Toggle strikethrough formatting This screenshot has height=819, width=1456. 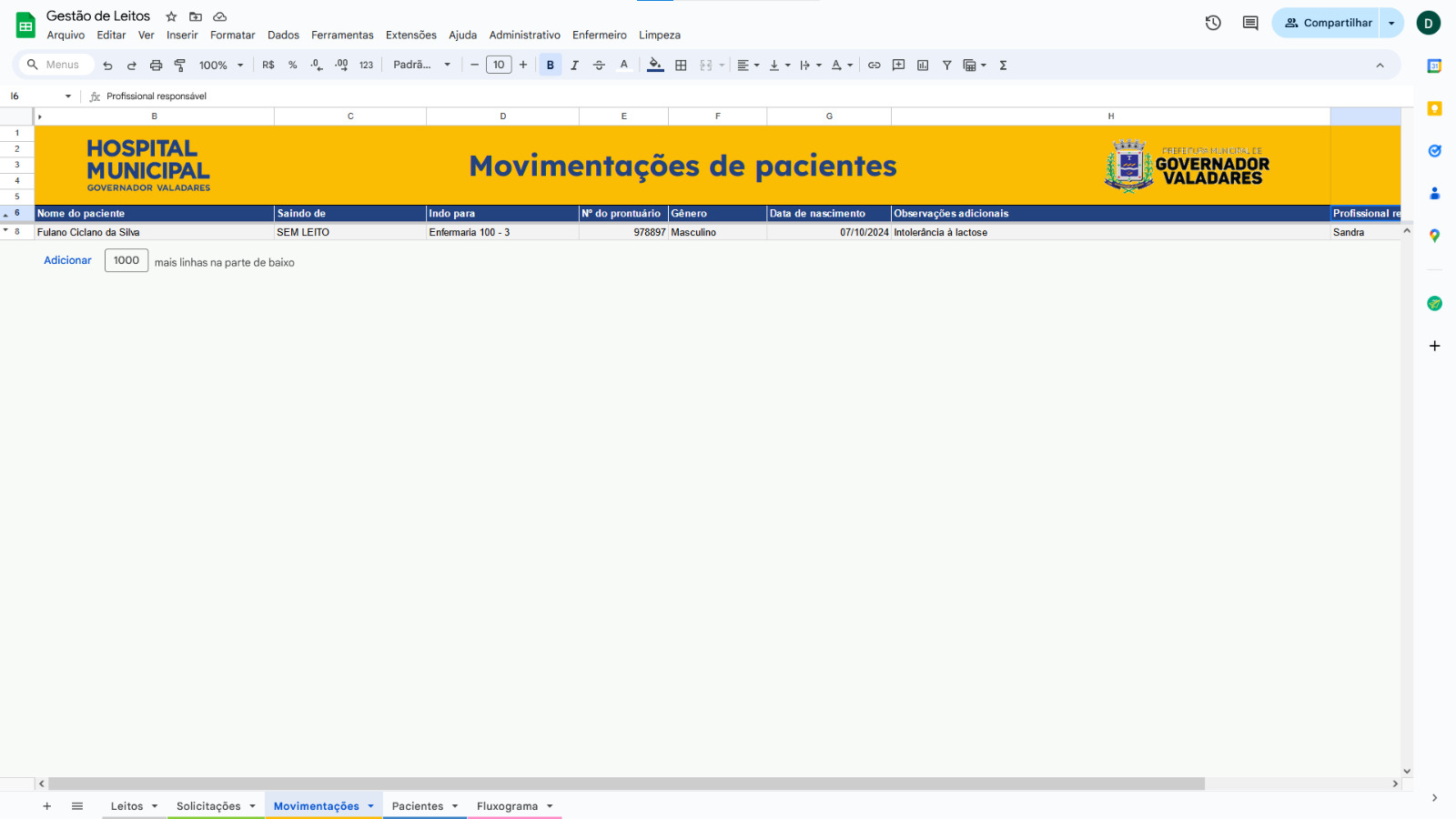[x=599, y=66]
